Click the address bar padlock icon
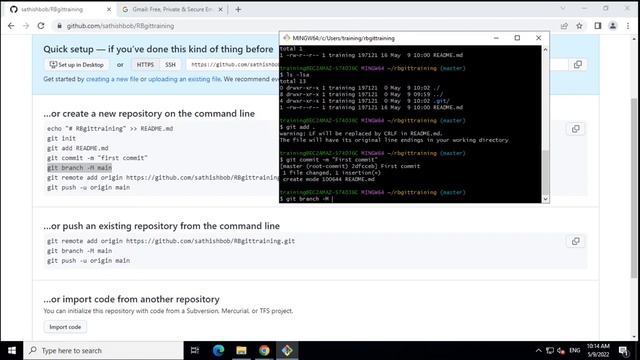This screenshot has height=360, width=640. tap(60, 26)
